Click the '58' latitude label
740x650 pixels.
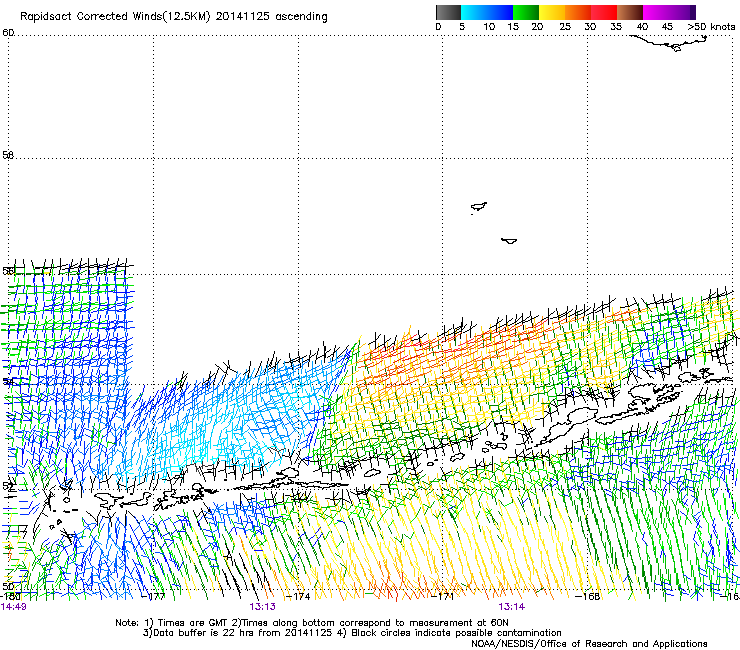coord(8,155)
